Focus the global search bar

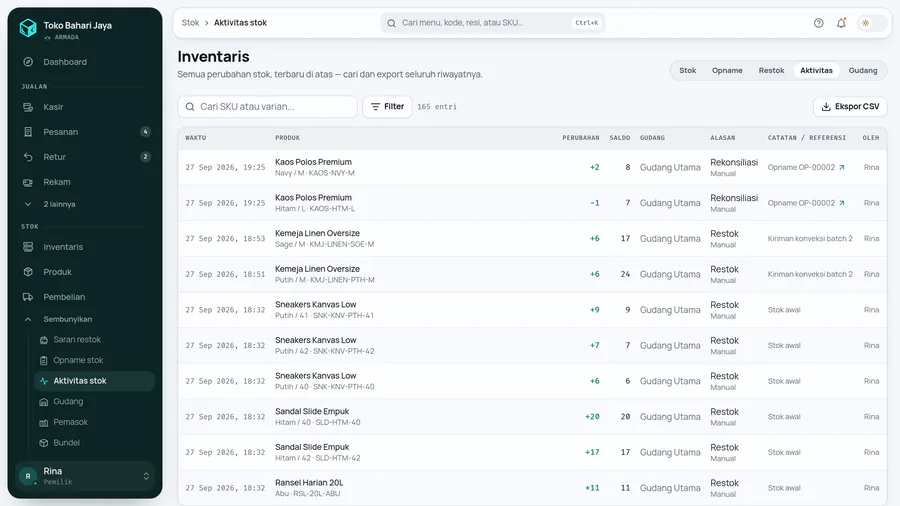tap(492, 23)
